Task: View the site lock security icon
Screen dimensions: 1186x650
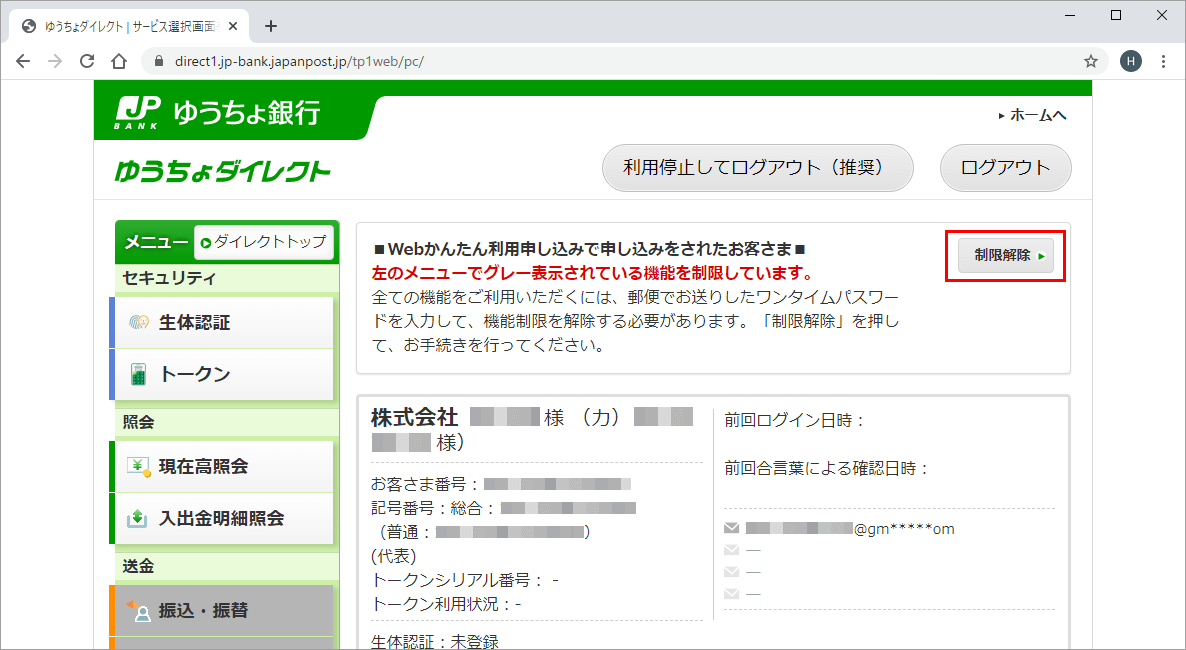Action: [159, 61]
